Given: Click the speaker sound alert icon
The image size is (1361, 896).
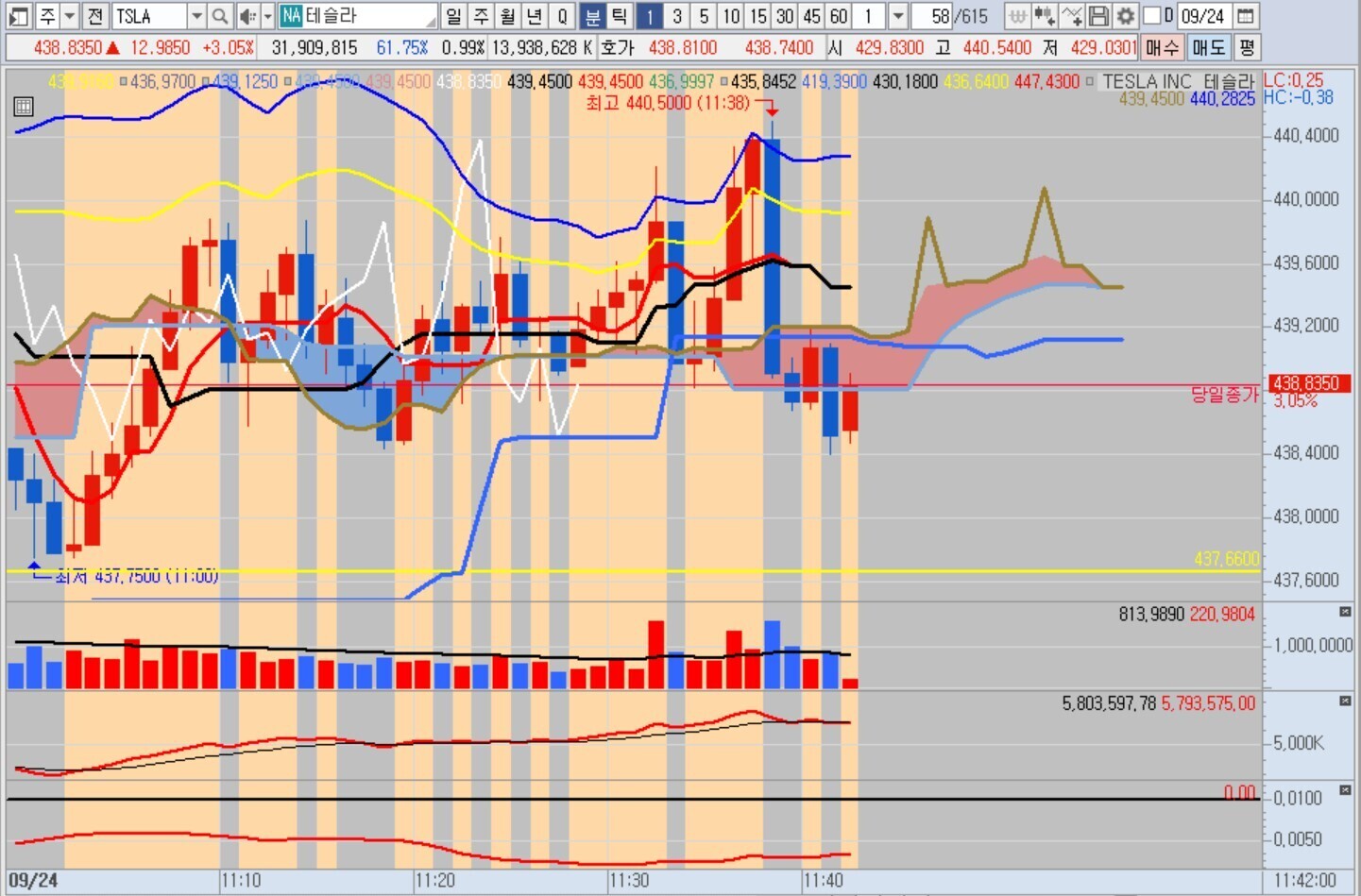Looking at the screenshot, I should click(x=247, y=16).
